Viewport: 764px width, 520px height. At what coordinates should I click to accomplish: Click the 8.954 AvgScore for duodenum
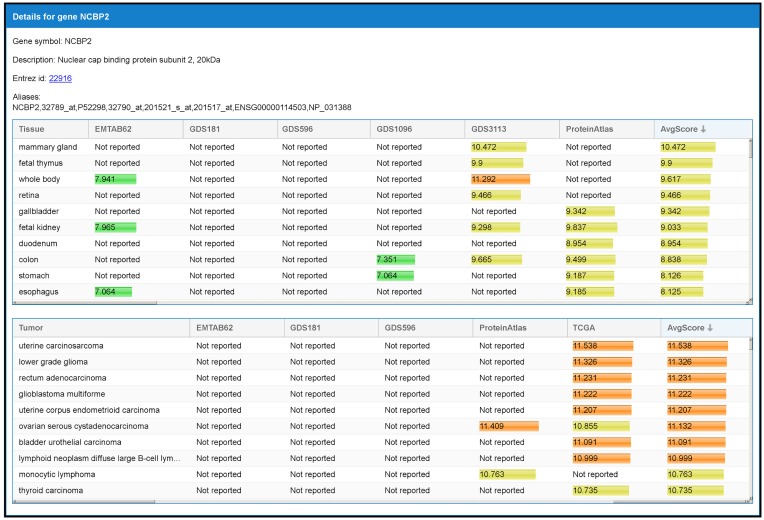684,244
